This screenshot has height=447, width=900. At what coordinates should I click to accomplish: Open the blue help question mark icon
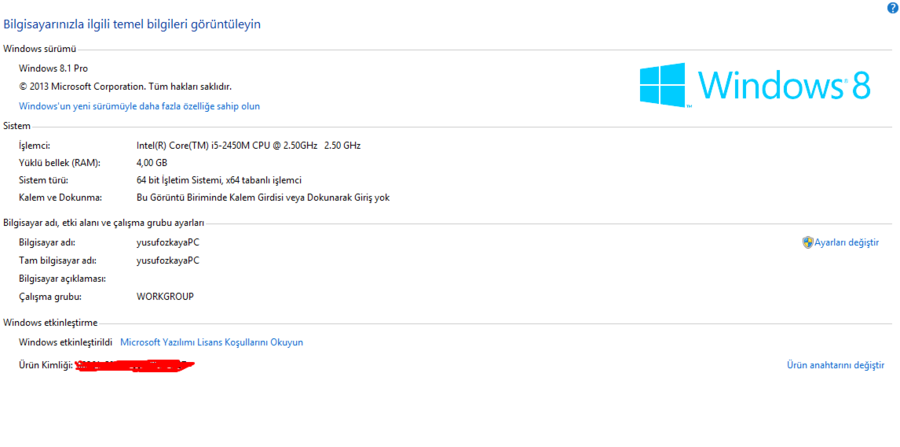coord(892,7)
